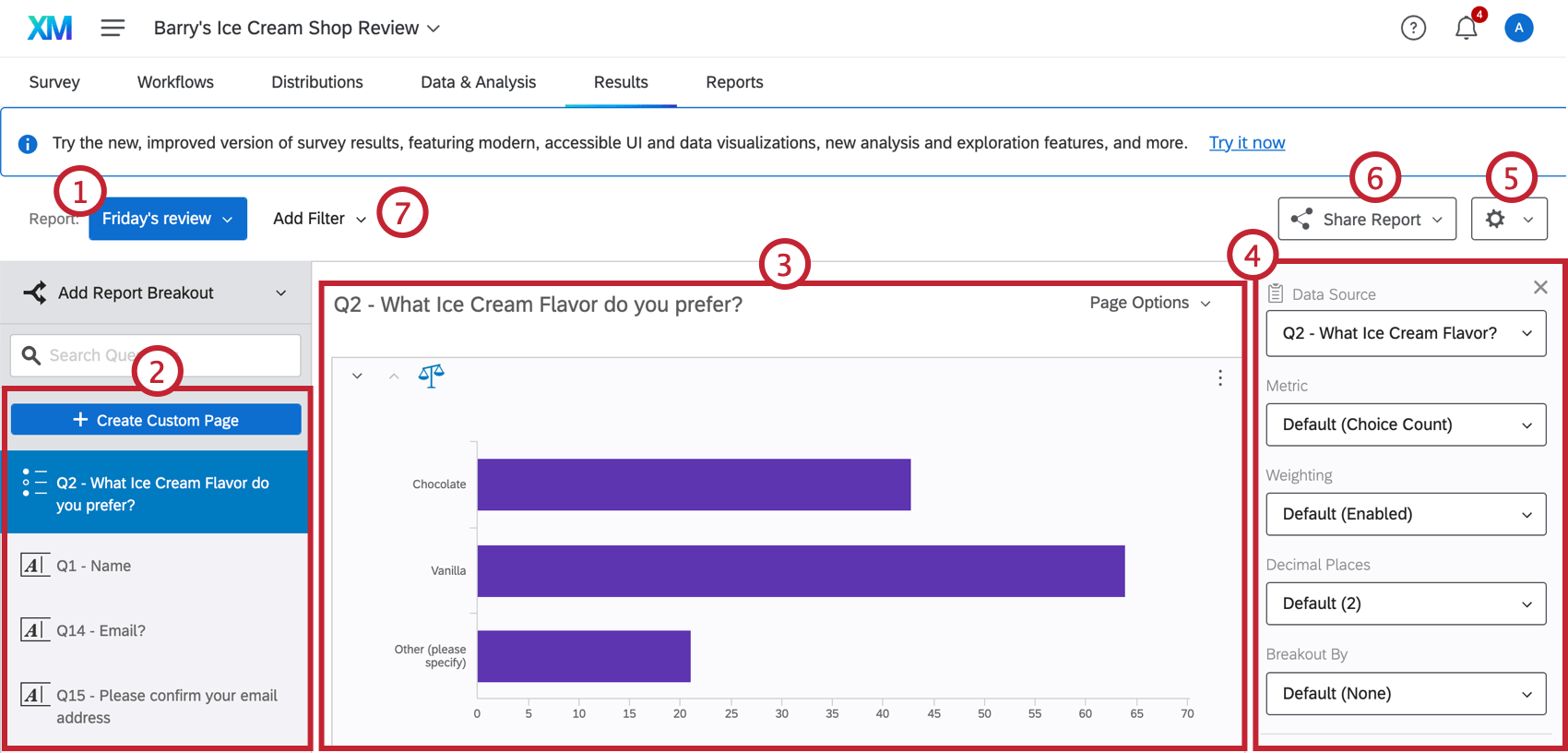Click the Vanilla bar in the chart
Screen dimensions: 1568x753
pyautogui.click(x=800, y=571)
